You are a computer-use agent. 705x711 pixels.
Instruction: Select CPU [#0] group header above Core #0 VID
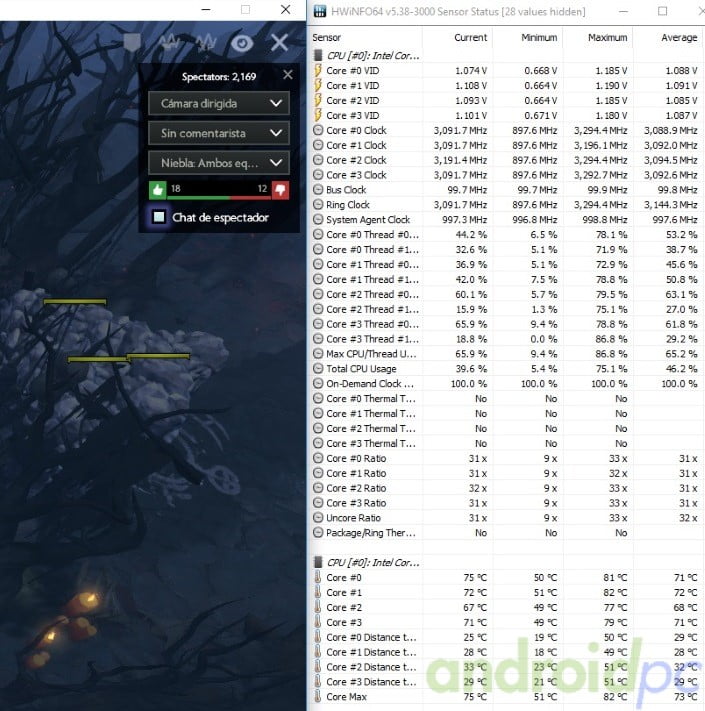[x=373, y=56]
